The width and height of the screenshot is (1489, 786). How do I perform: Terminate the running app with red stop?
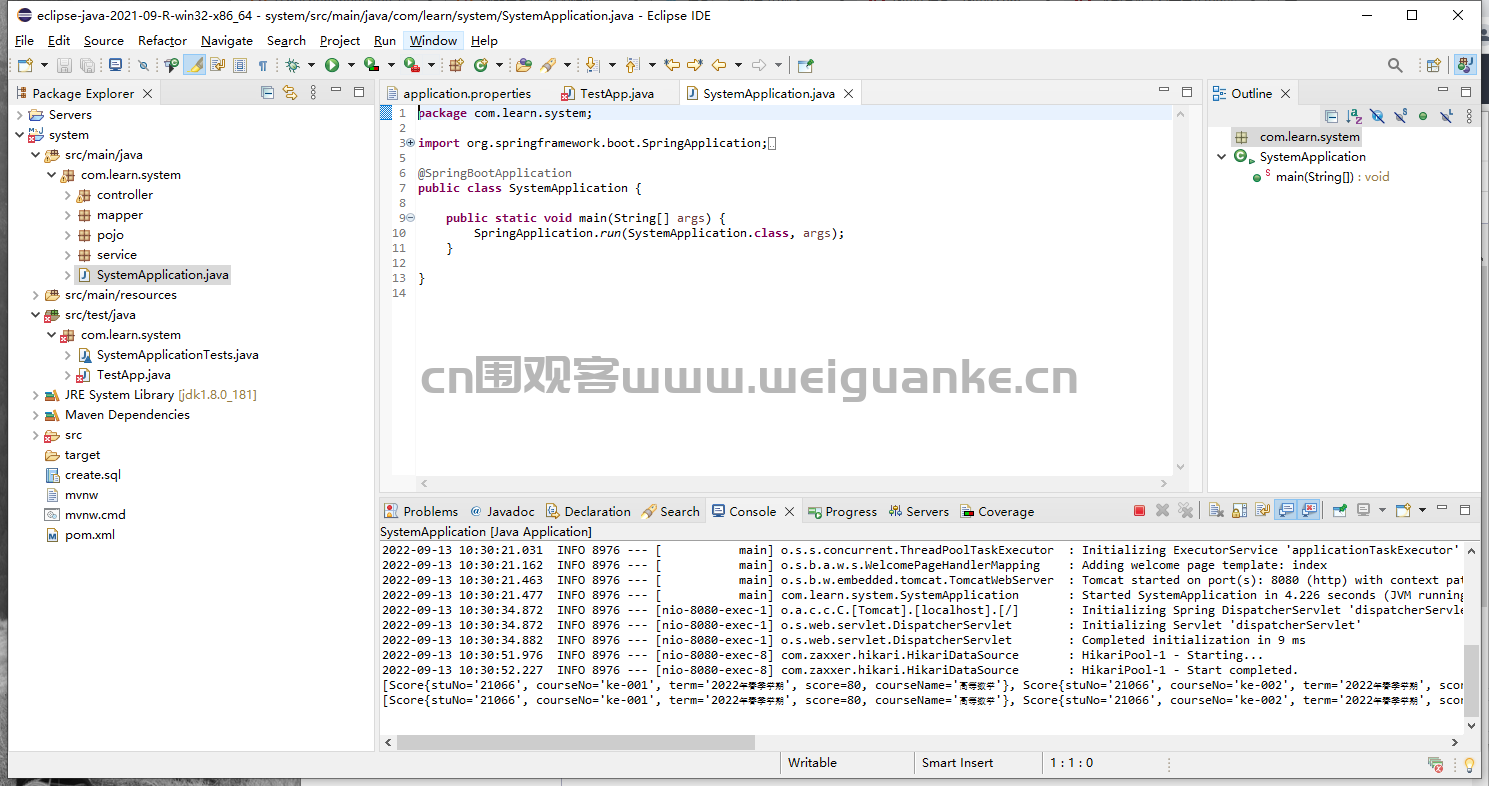1139,511
